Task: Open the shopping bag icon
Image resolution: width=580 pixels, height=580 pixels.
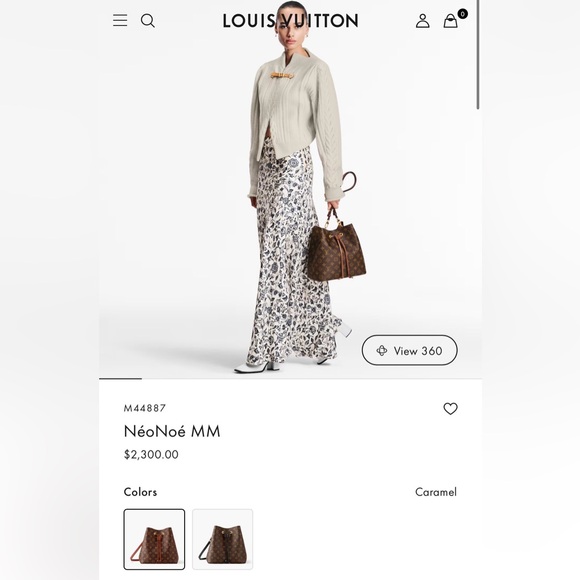Action: (x=451, y=21)
